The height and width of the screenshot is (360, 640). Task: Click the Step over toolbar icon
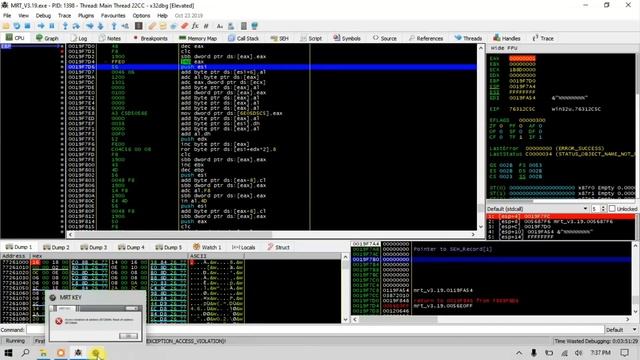click(x=76, y=26)
